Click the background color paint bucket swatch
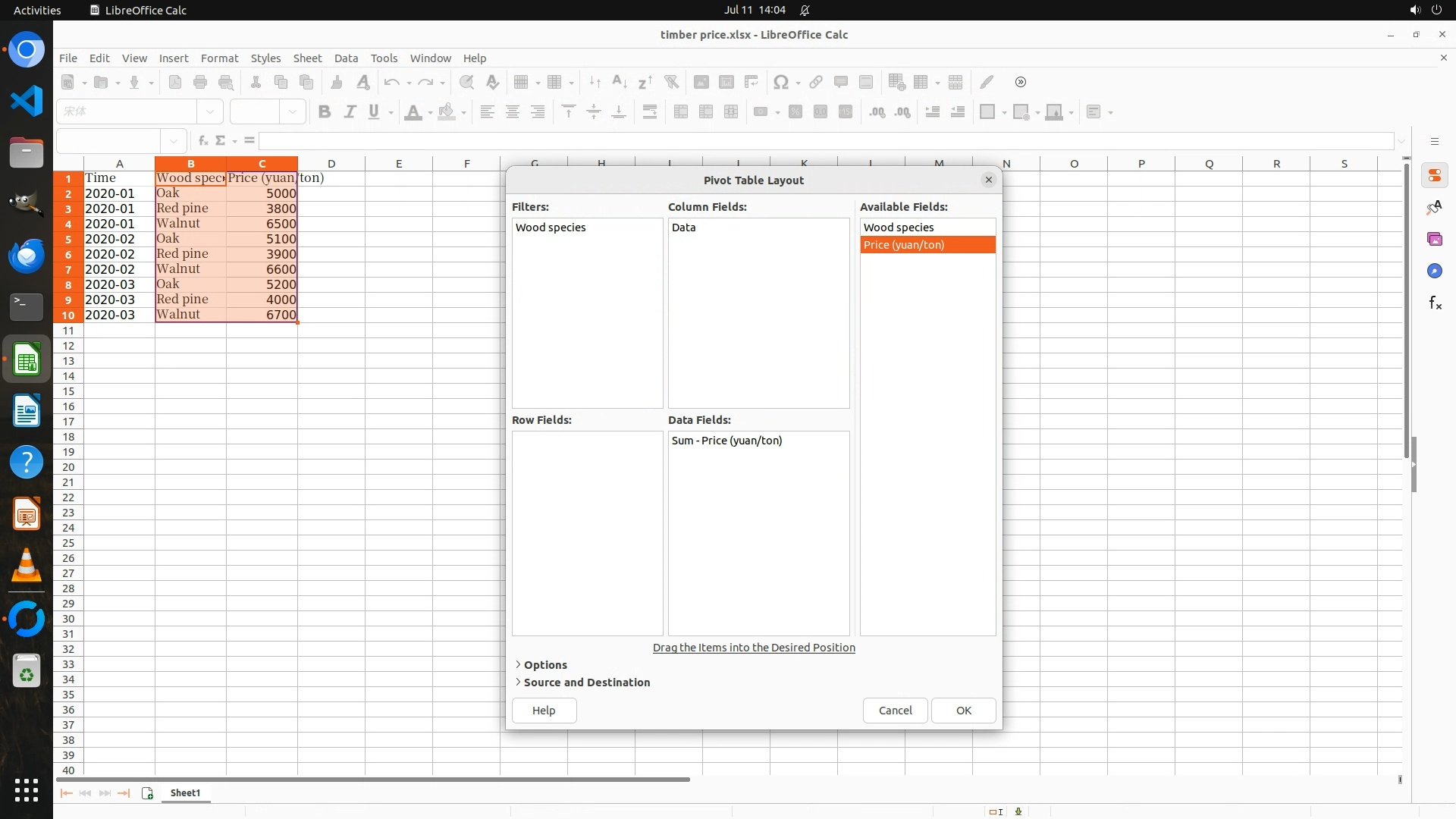This screenshot has width=1456, height=819. point(447,112)
